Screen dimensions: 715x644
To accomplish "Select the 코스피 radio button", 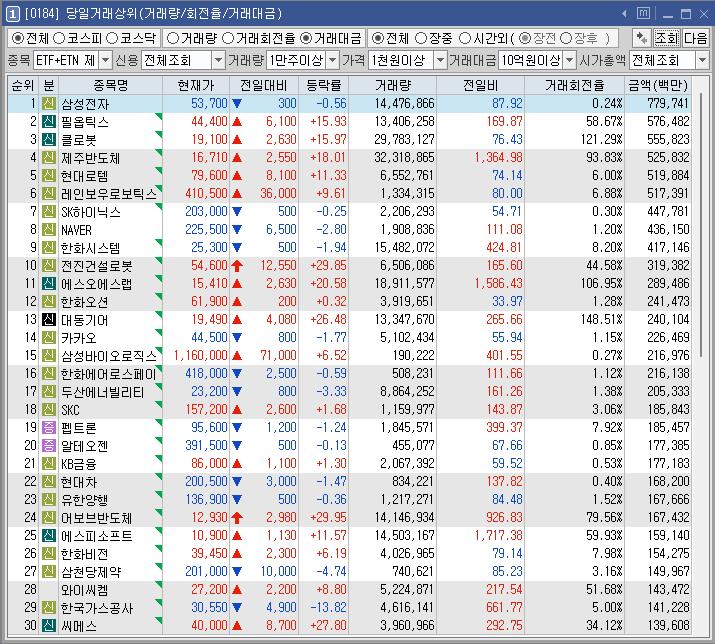I will click(59, 38).
